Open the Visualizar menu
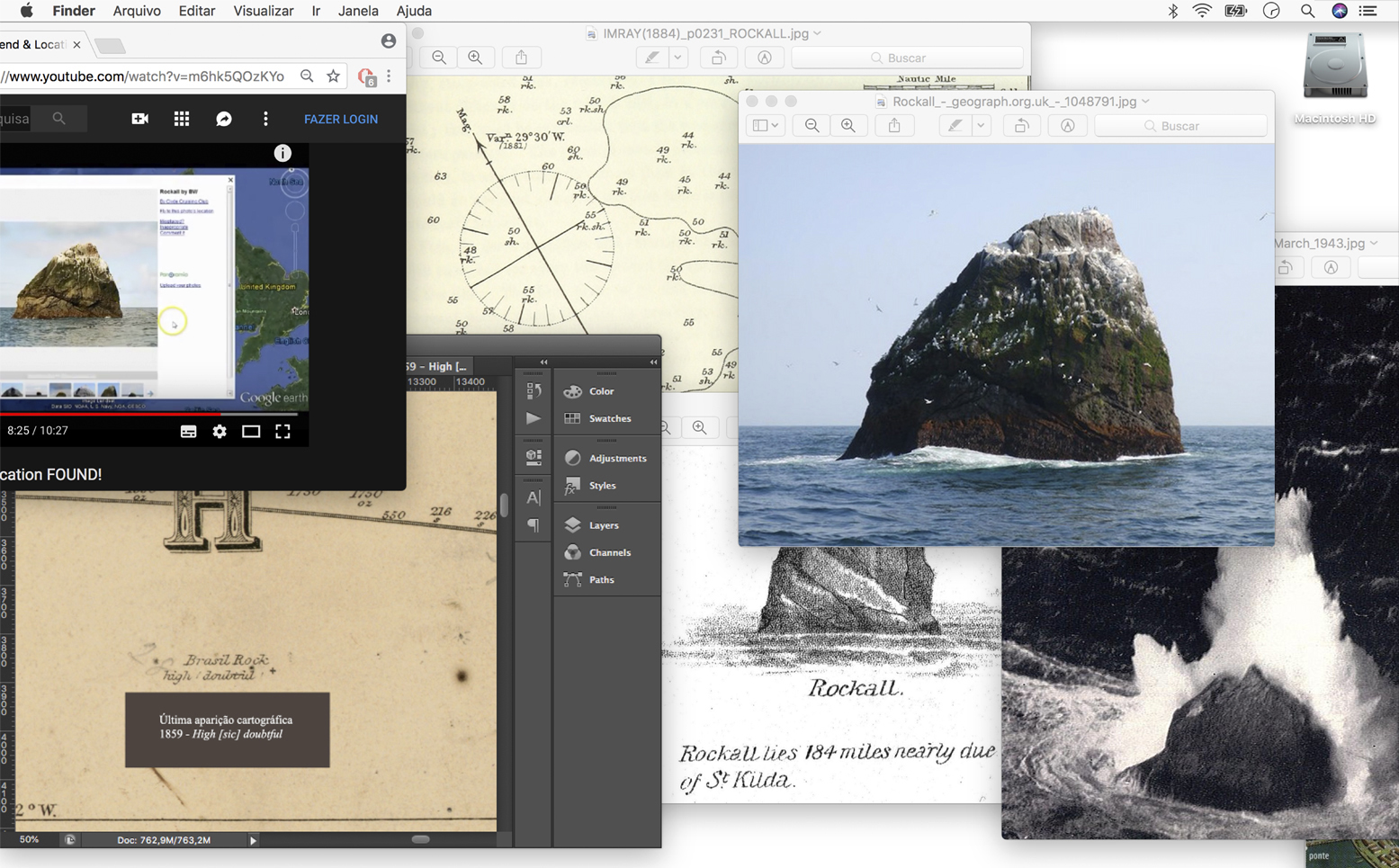Image resolution: width=1399 pixels, height=868 pixels. coord(263,11)
